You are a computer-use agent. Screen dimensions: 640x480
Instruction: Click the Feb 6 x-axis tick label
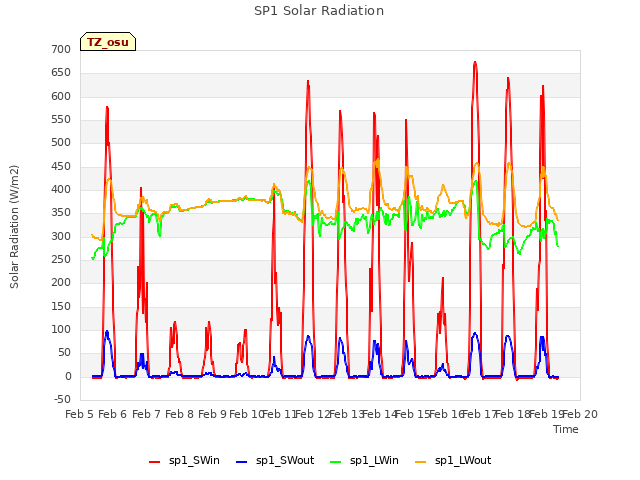[113, 414]
